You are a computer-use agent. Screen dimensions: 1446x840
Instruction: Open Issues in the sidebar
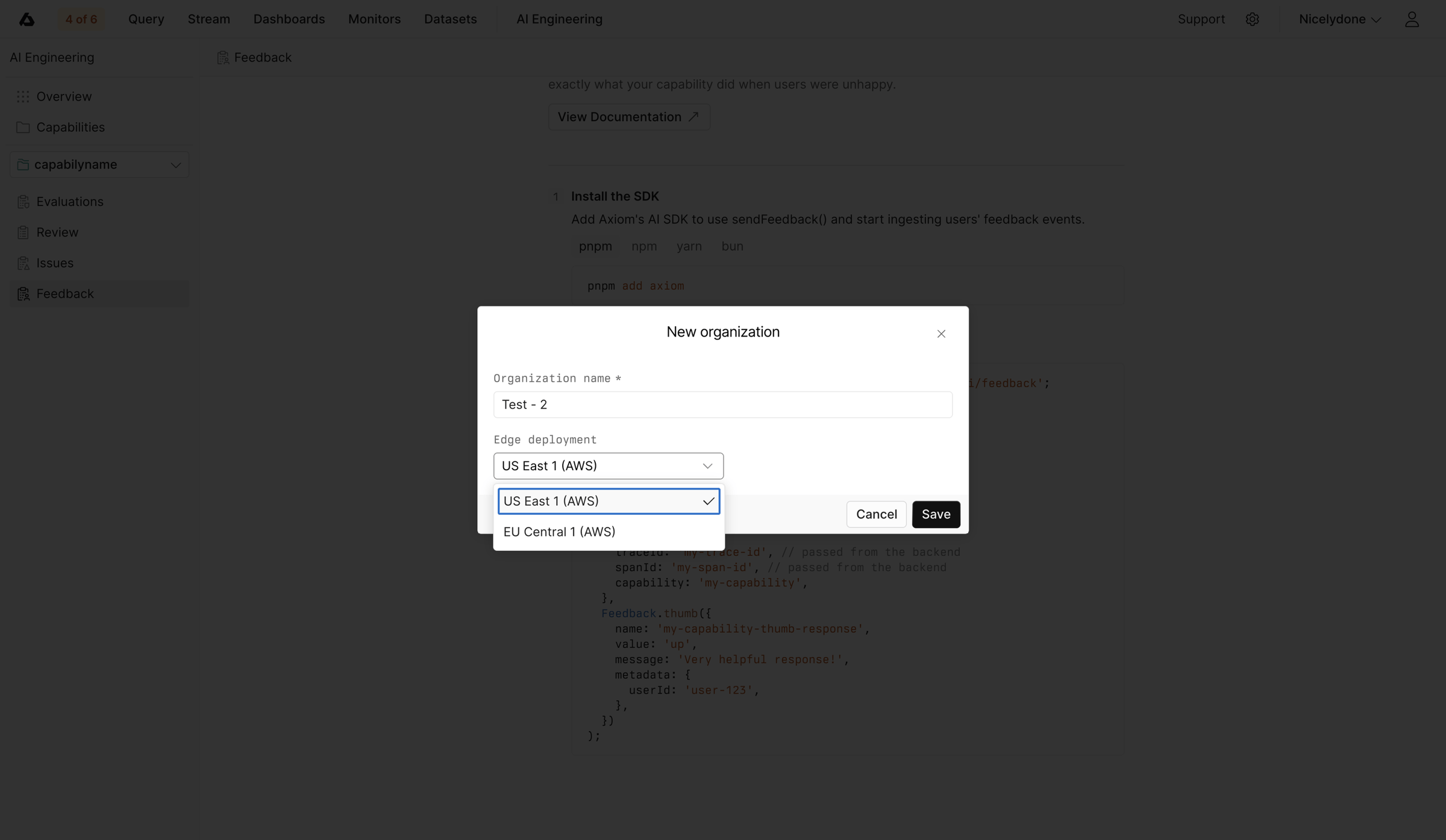pos(99,263)
